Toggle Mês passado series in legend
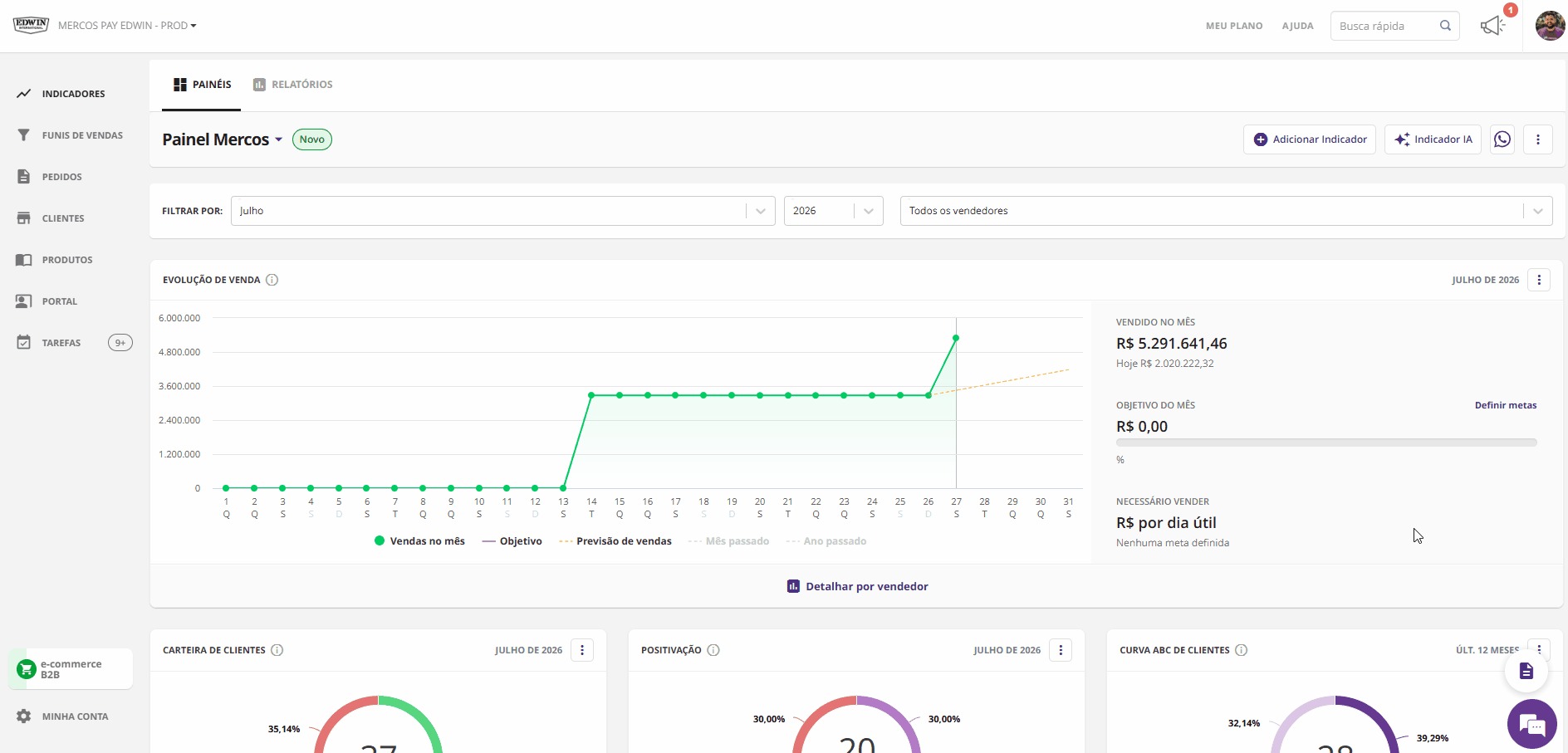1568x753 pixels. point(728,541)
